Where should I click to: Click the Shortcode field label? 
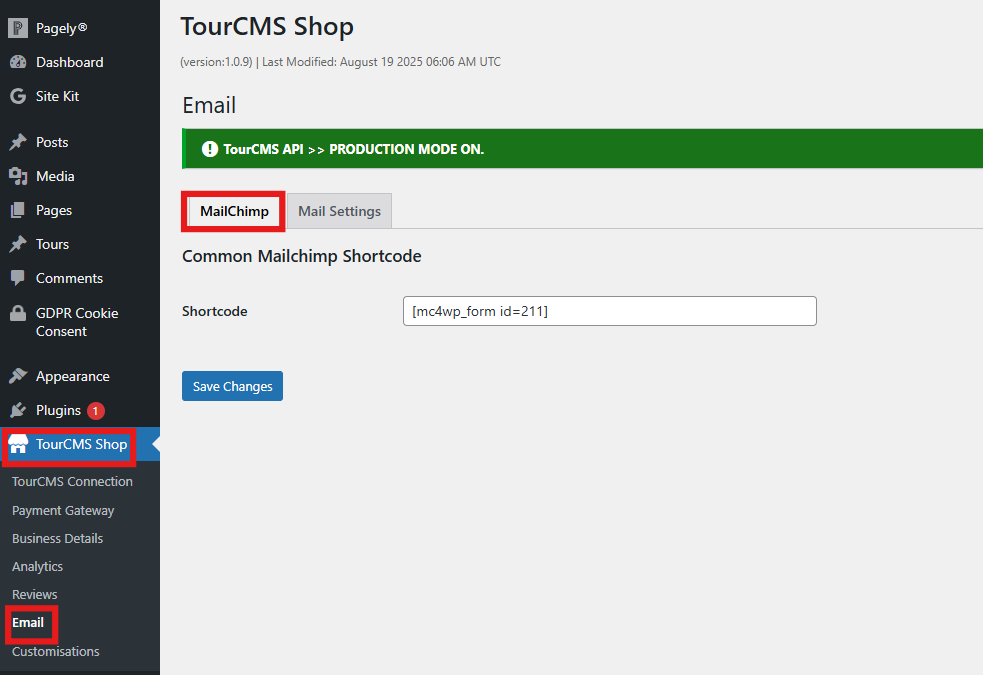214,311
